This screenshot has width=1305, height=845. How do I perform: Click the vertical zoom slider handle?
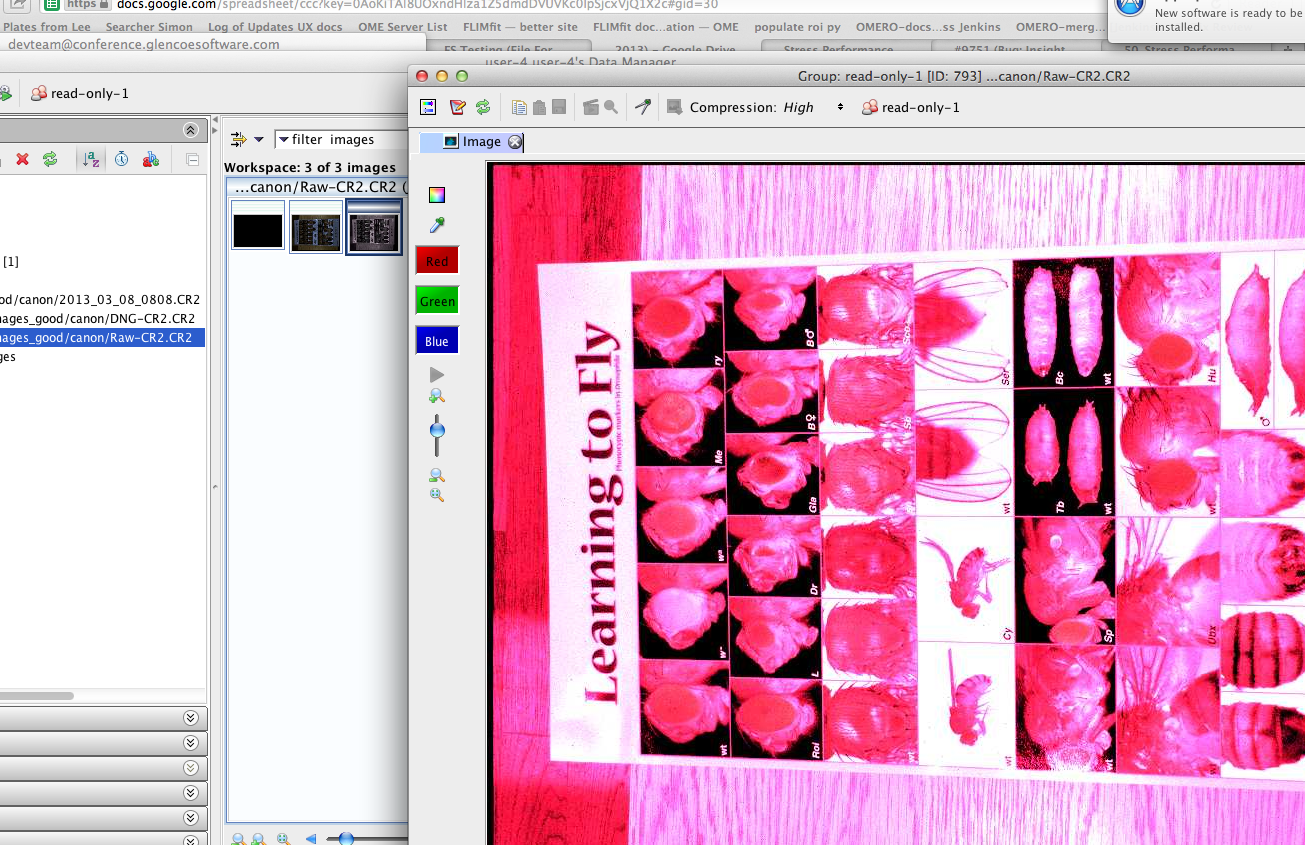pos(437,431)
